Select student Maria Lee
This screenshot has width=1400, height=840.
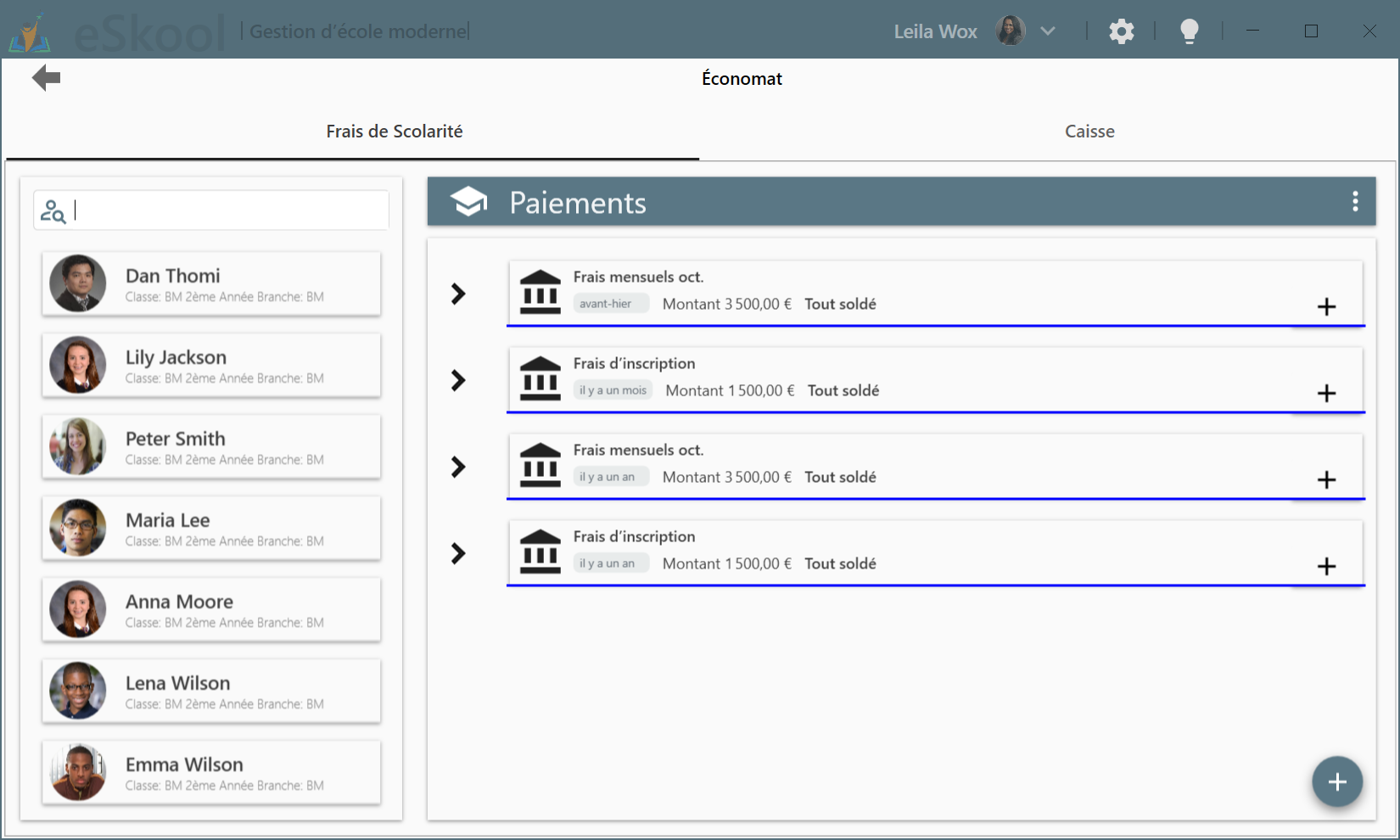coord(211,529)
